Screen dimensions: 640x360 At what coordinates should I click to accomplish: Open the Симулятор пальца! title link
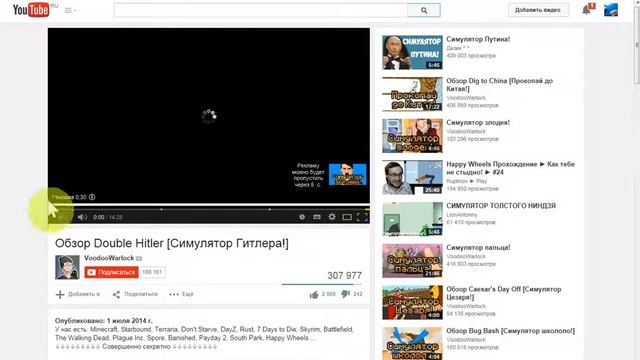coord(478,247)
